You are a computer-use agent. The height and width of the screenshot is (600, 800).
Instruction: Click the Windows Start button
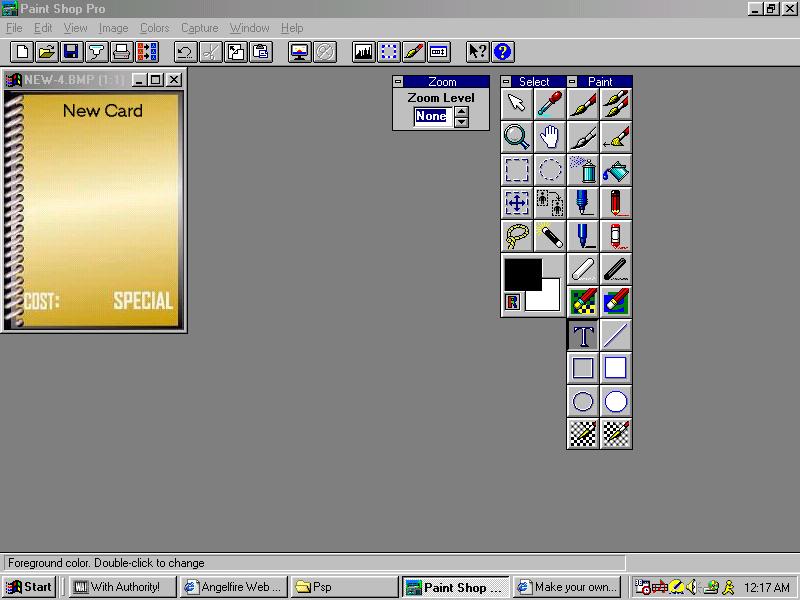[x=29, y=587]
